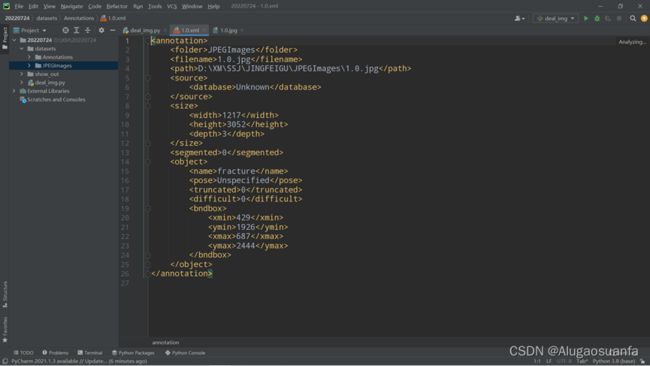Expand the deal_img.py file arrow
This screenshot has height=366, width=650.
[22, 82]
